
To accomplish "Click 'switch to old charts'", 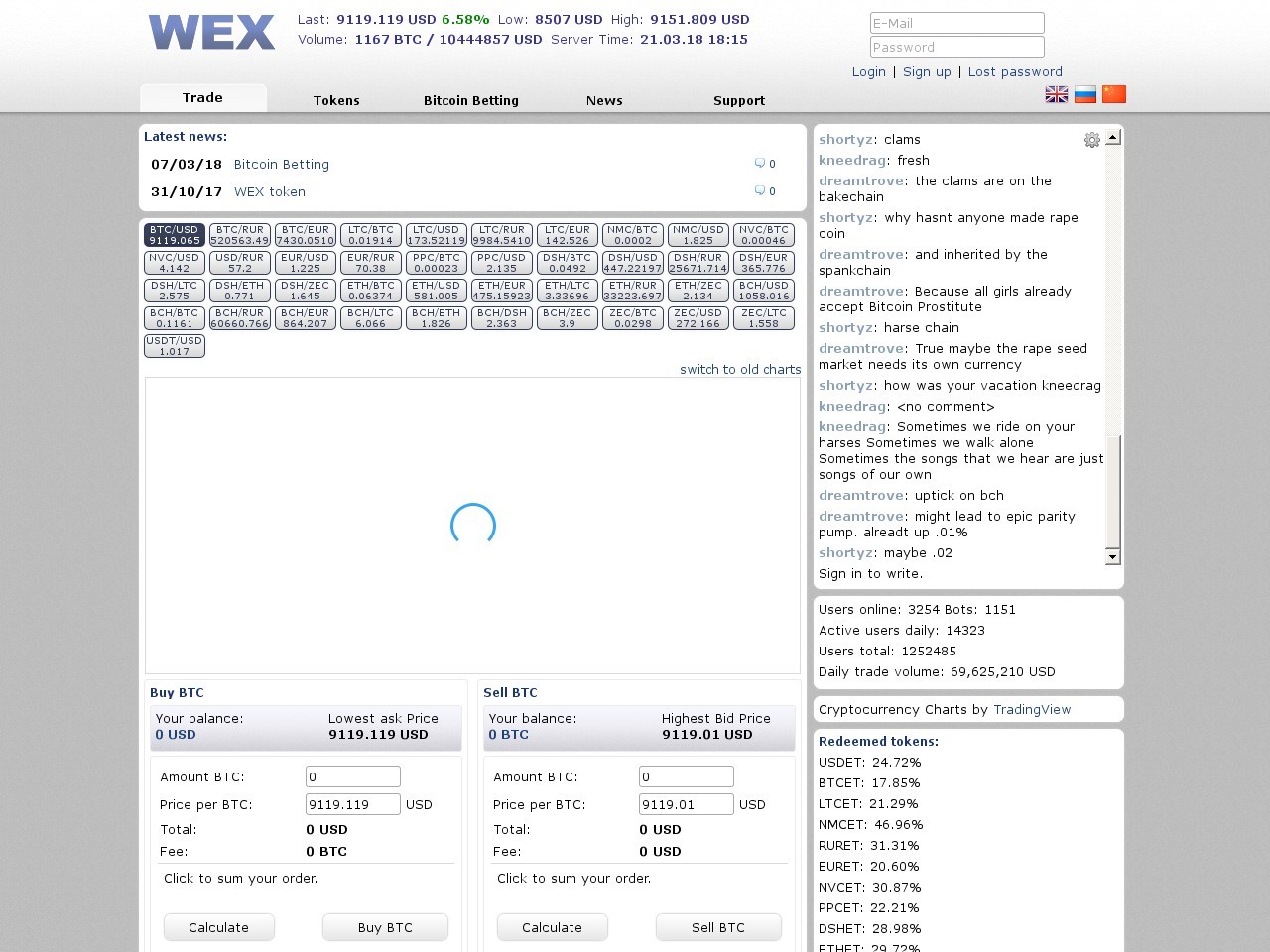I will (x=740, y=369).
